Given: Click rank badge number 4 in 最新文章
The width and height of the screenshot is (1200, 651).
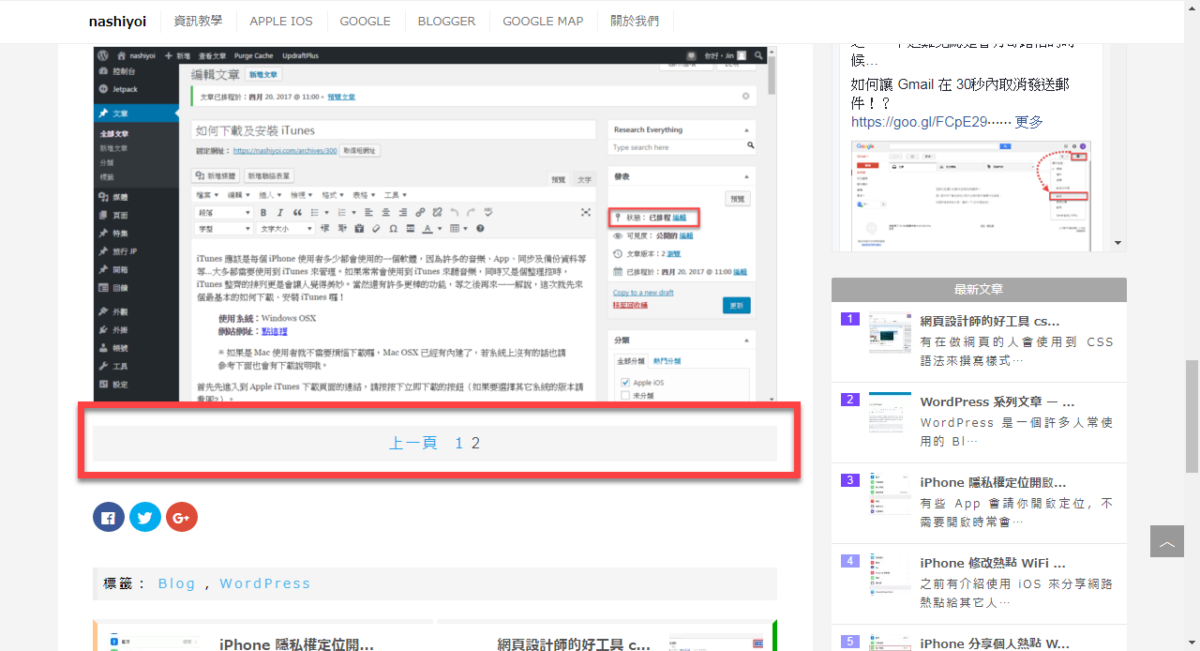Looking at the screenshot, I should coord(850,560).
